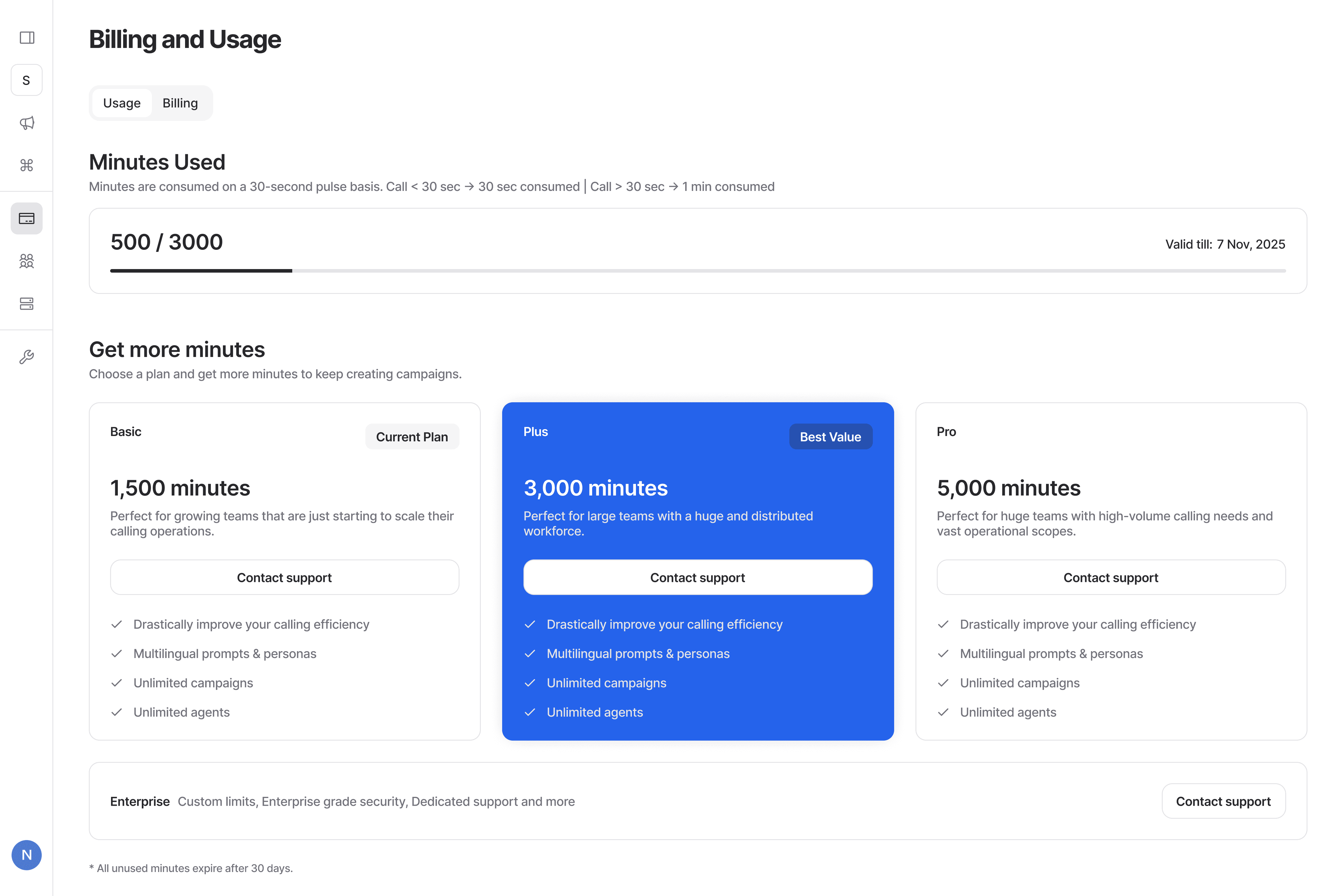Click the 3,000 minutes Plus heading
Screen dimensions: 1343x896
pyautogui.click(x=595, y=488)
